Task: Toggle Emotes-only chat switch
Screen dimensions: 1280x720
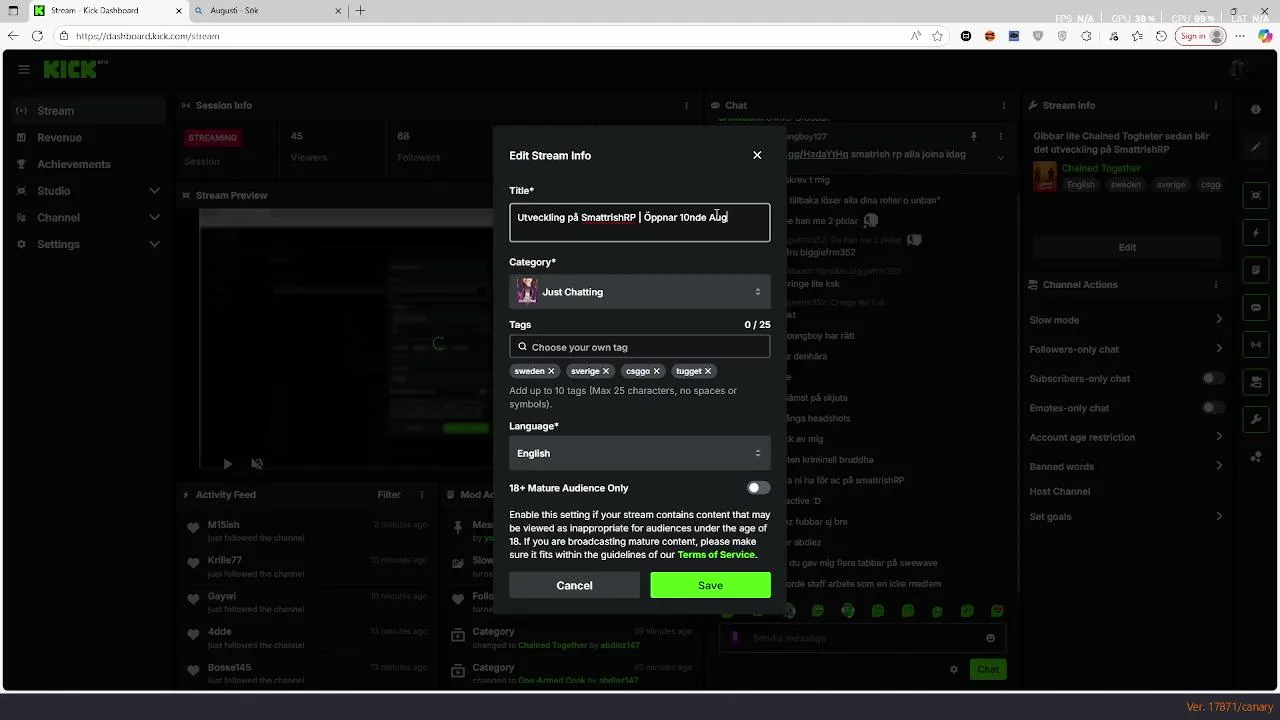Action: click(x=1212, y=408)
